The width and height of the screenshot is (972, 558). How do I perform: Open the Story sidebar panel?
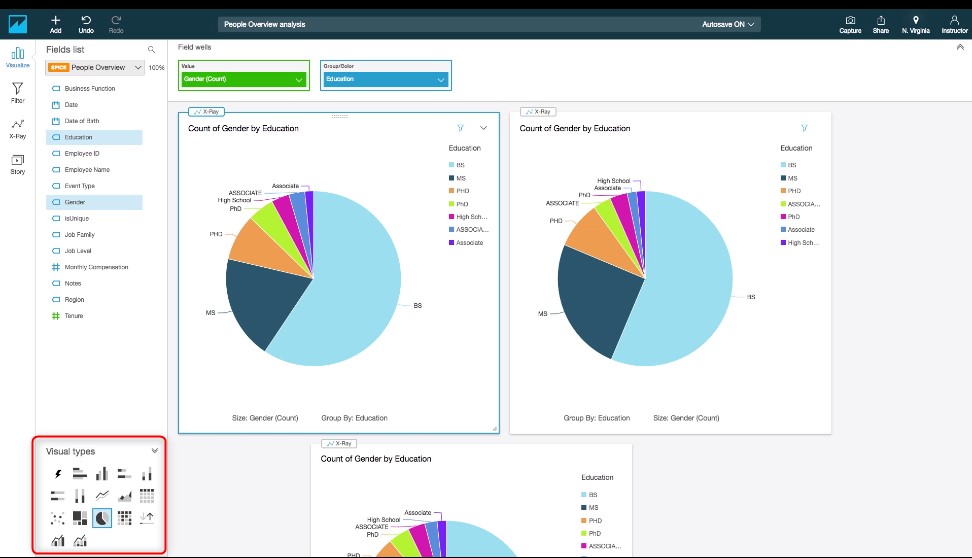coord(17,164)
